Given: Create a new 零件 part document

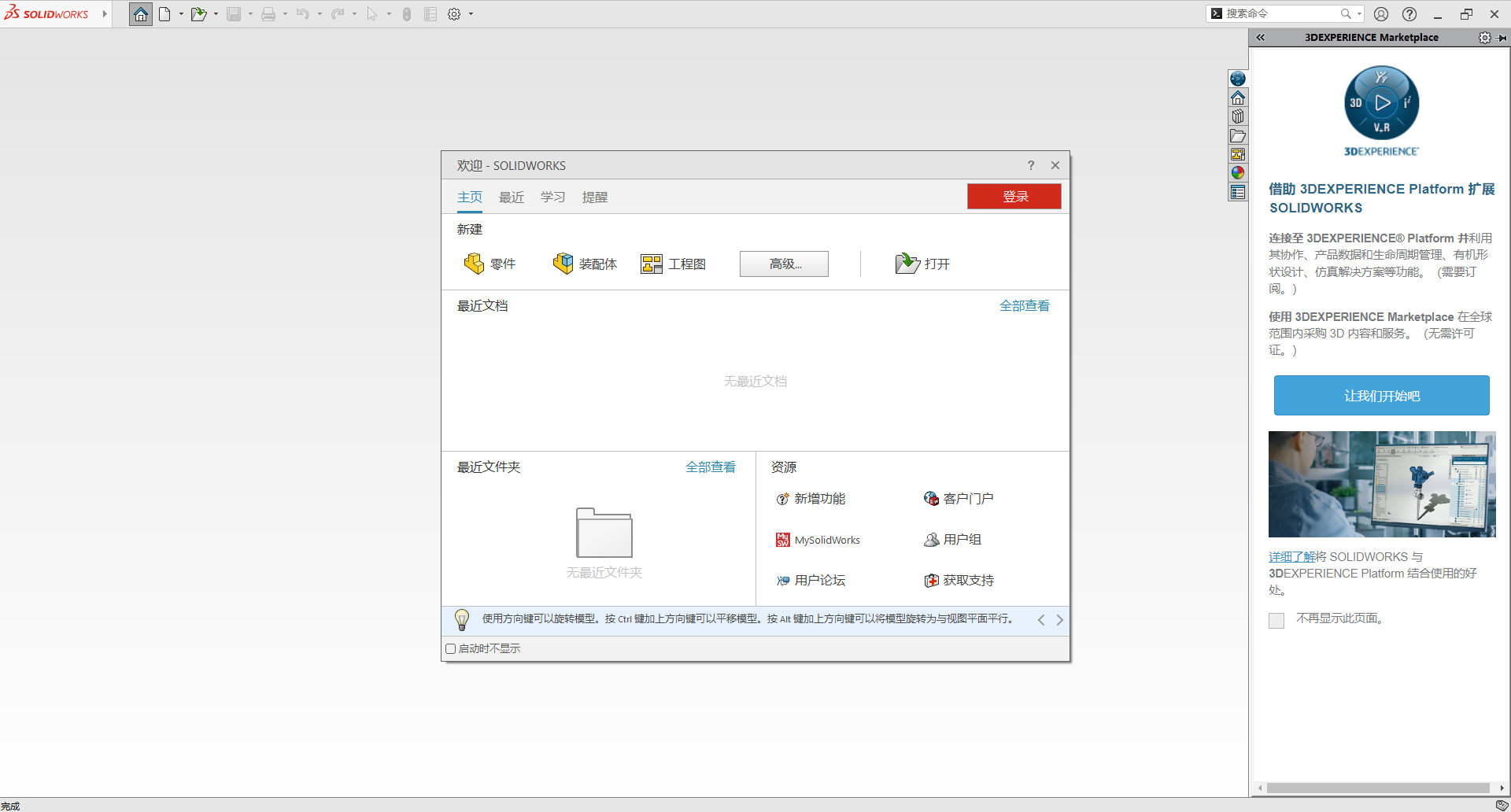Looking at the screenshot, I should coord(490,264).
